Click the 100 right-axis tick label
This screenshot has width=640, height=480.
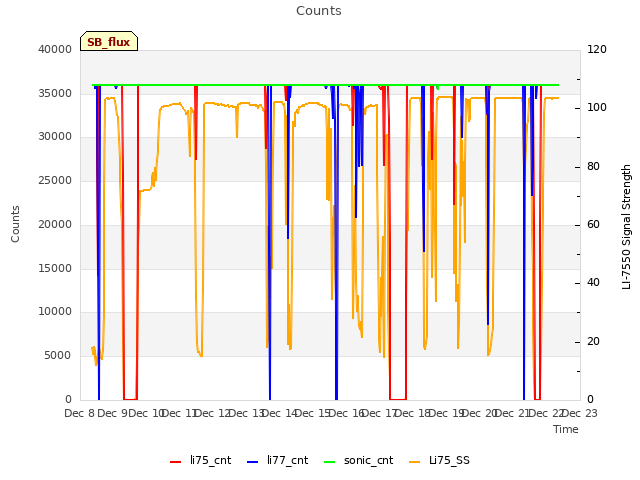pos(597,108)
